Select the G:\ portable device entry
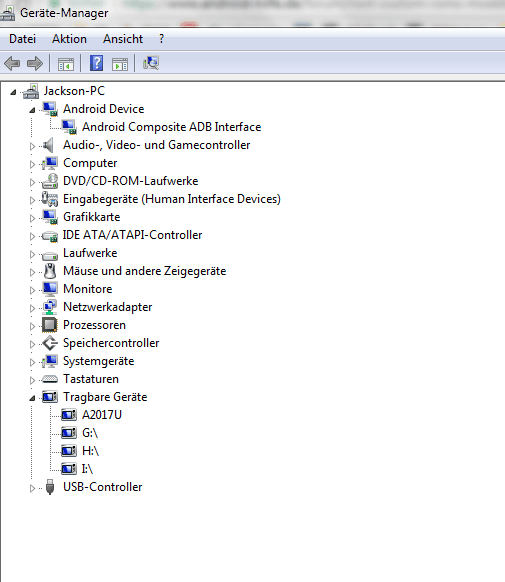Viewport: 505px width, 582px height. point(90,433)
